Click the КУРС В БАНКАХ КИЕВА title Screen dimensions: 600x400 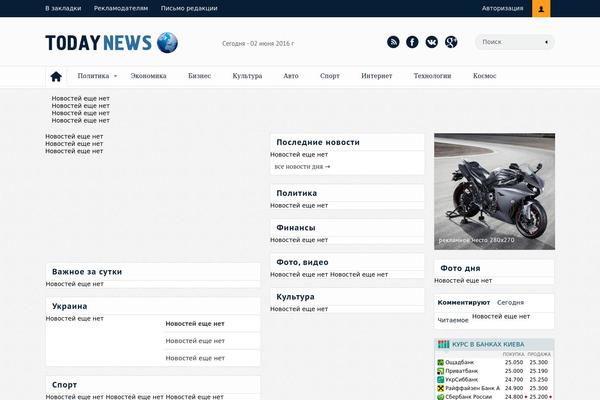(x=488, y=344)
